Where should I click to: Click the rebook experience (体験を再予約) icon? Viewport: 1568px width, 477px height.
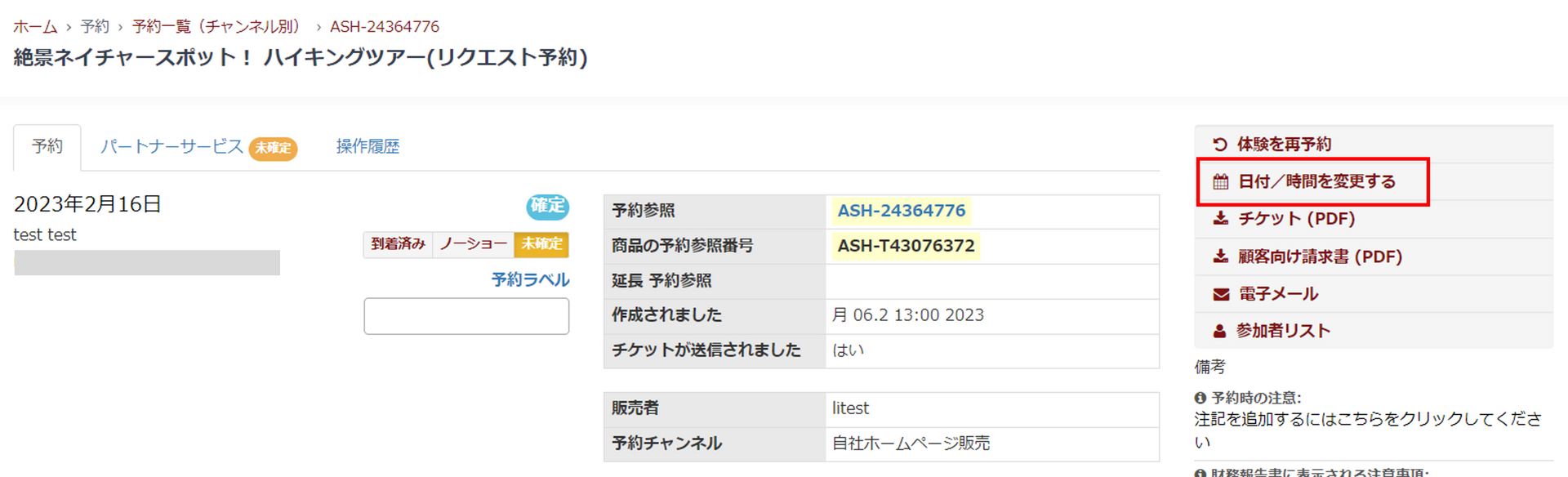[1220, 145]
